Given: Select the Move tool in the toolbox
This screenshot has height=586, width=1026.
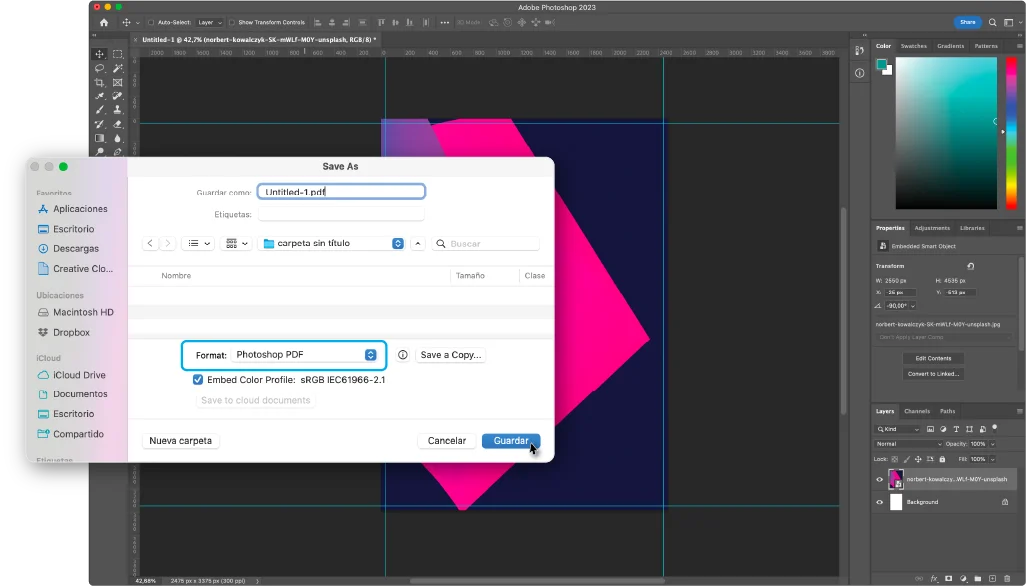Looking at the screenshot, I should pos(99,54).
